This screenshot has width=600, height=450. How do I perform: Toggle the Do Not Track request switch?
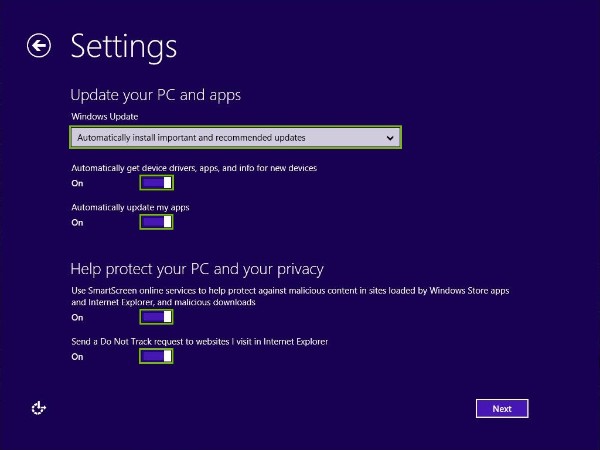point(157,357)
